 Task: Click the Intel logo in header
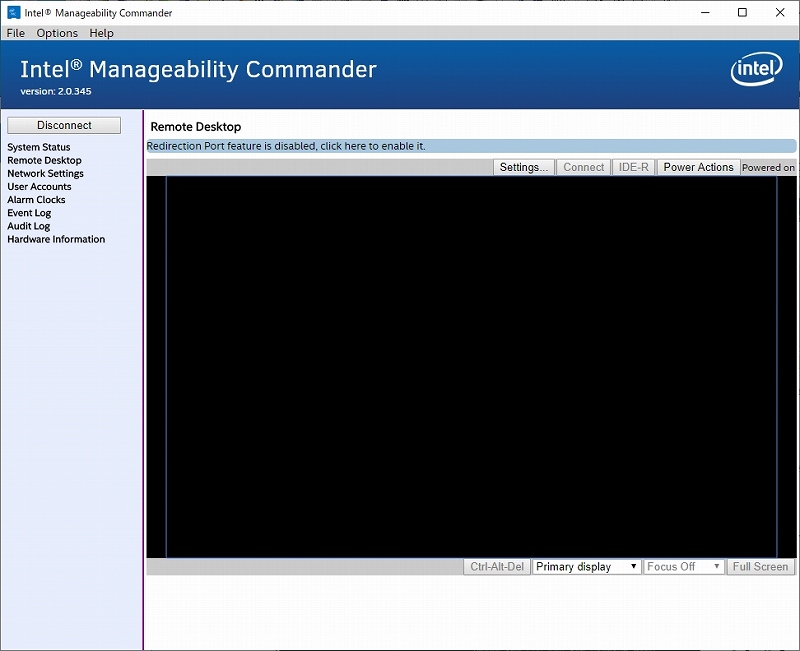756,70
